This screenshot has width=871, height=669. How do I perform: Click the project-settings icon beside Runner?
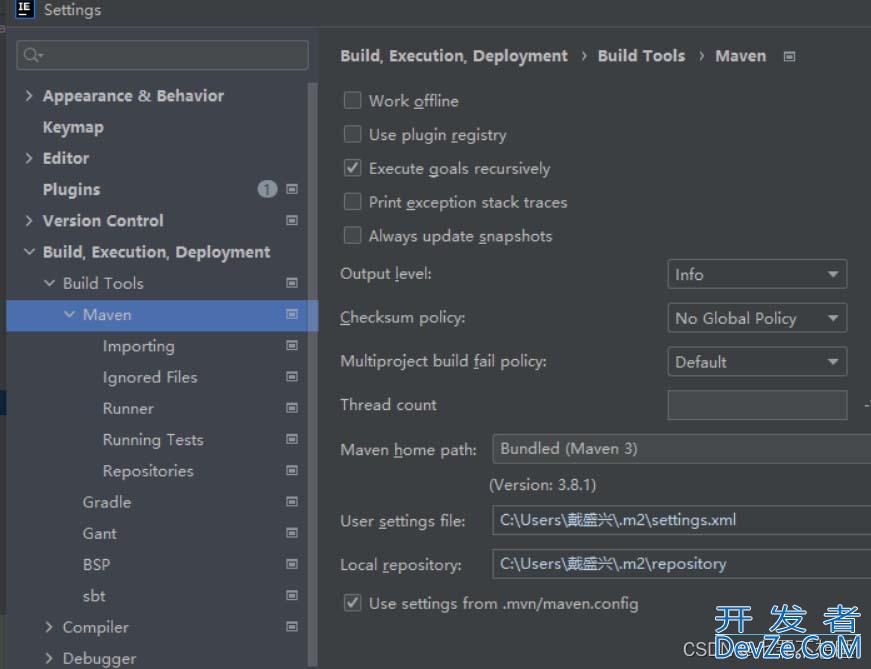coord(292,408)
